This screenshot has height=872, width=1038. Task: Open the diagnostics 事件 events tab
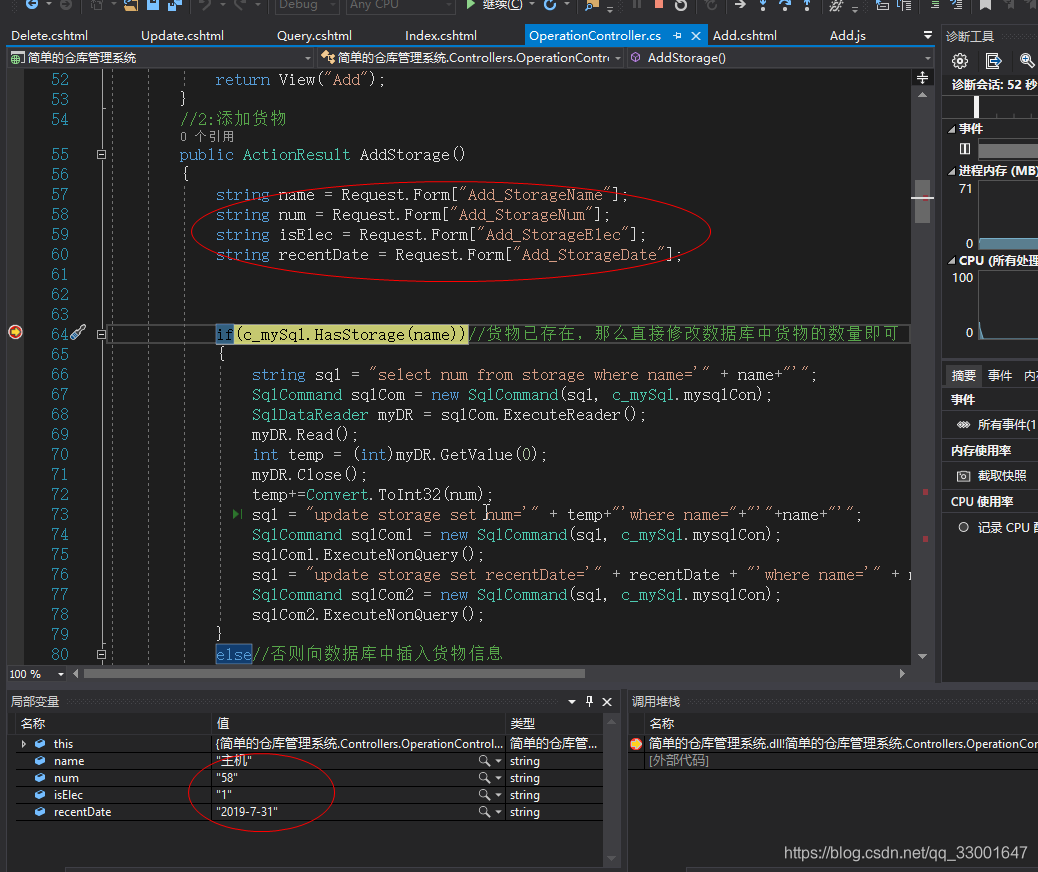point(1000,375)
